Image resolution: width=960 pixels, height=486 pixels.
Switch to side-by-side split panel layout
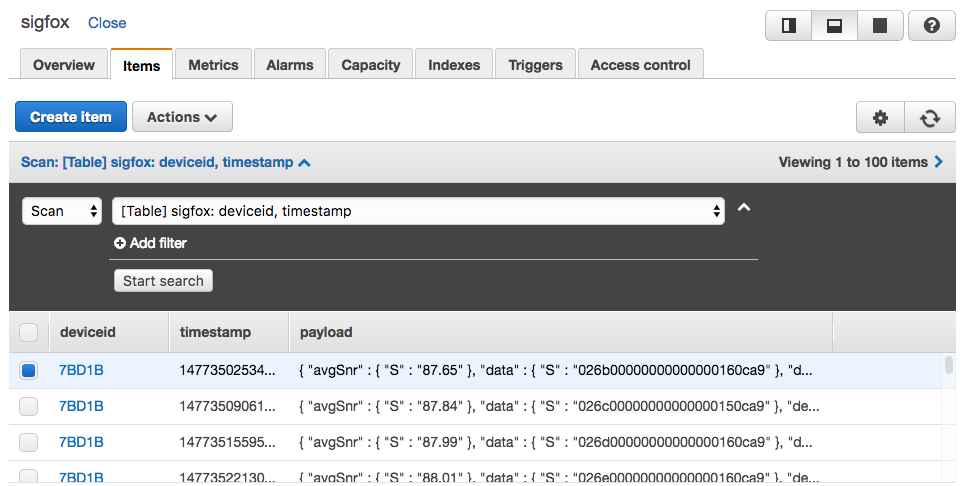(x=789, y=25)
